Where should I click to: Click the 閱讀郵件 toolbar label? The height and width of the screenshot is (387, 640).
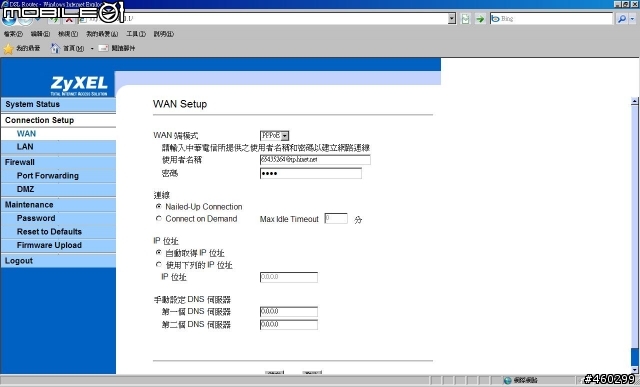[123, 49]
